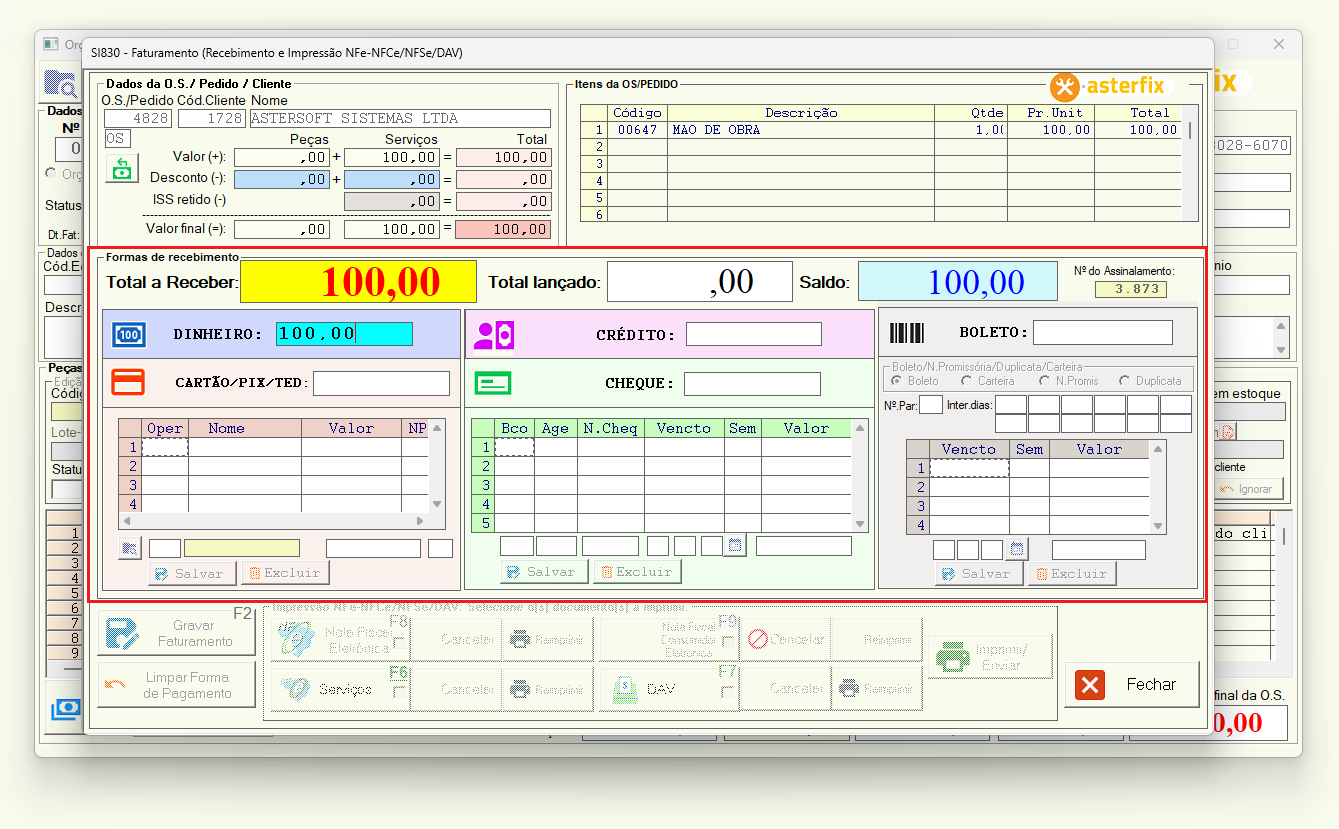Click the Peças discount field

(281, 179)
